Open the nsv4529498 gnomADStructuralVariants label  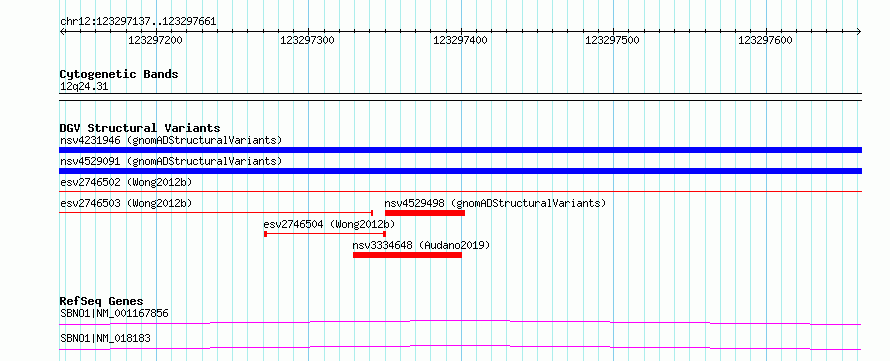pos(495,203)
